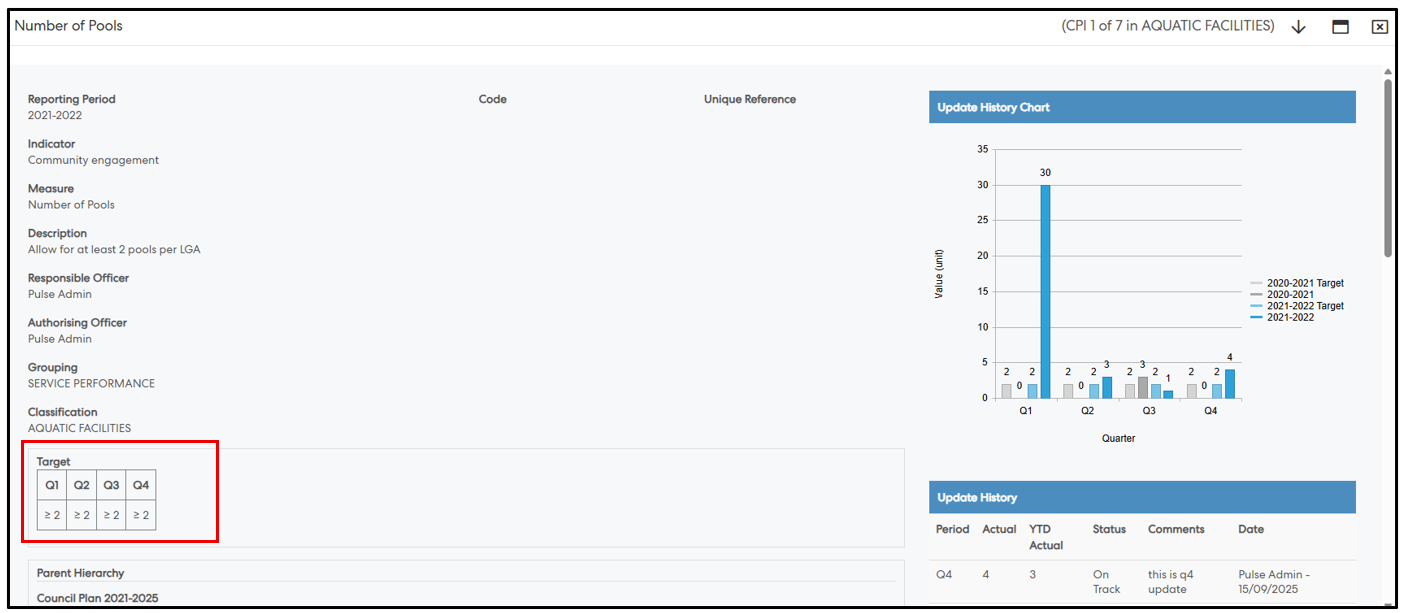Screen dimensions: 1405x613
Task: Click the Status column header
Action: [1108, 529]
